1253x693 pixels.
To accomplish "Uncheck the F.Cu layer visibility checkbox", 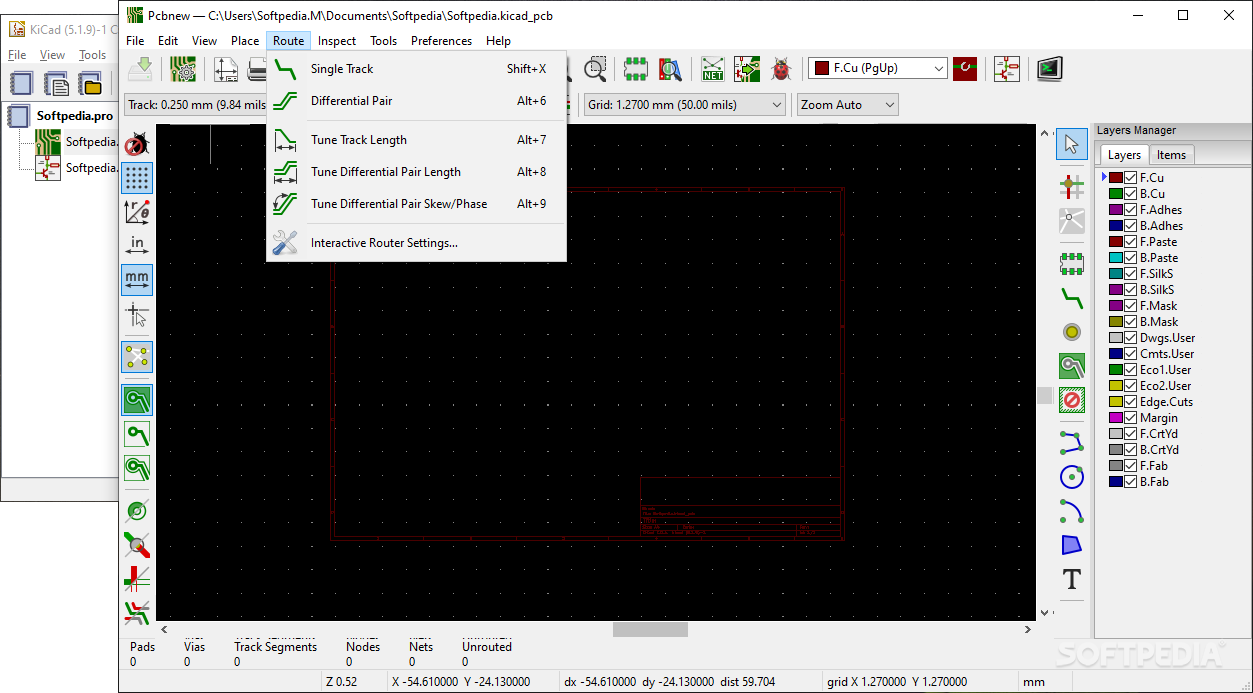I will point(1131,178).
